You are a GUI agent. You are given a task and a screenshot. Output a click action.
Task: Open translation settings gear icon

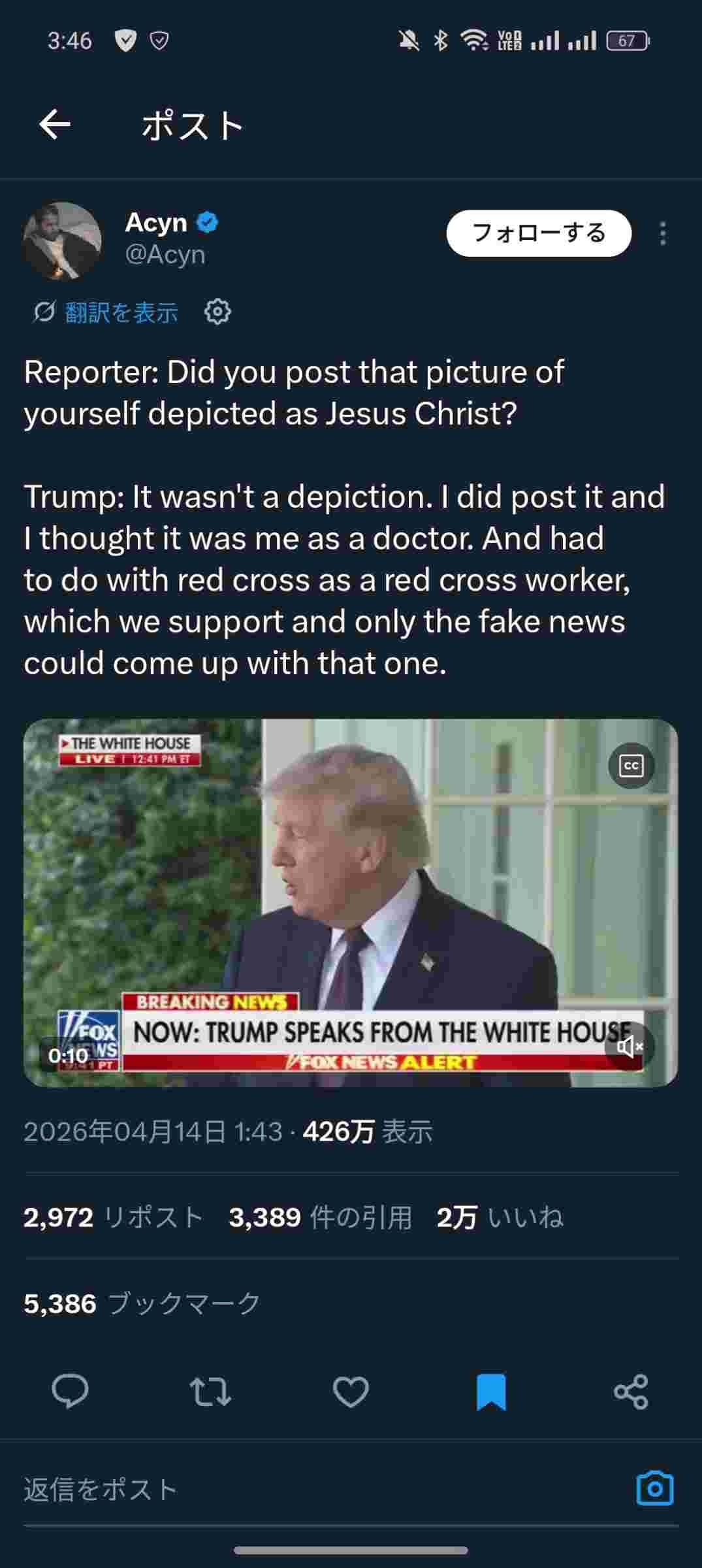point(217,312)
